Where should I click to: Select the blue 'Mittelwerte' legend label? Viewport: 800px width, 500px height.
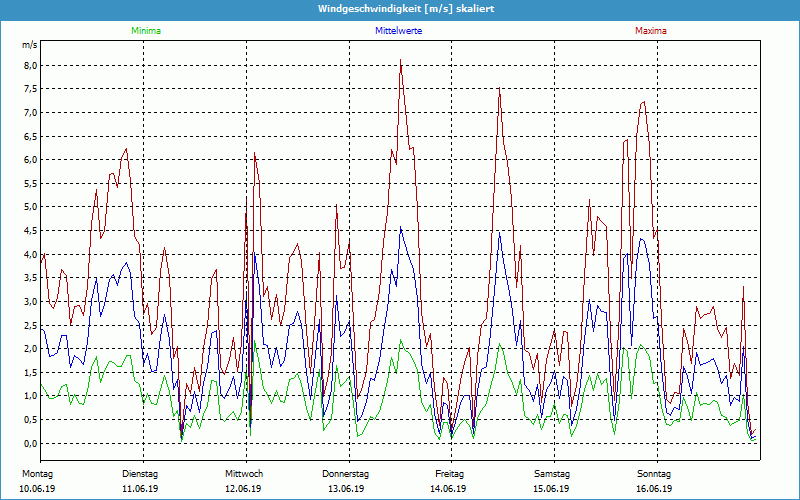click(x=398, y=31)
